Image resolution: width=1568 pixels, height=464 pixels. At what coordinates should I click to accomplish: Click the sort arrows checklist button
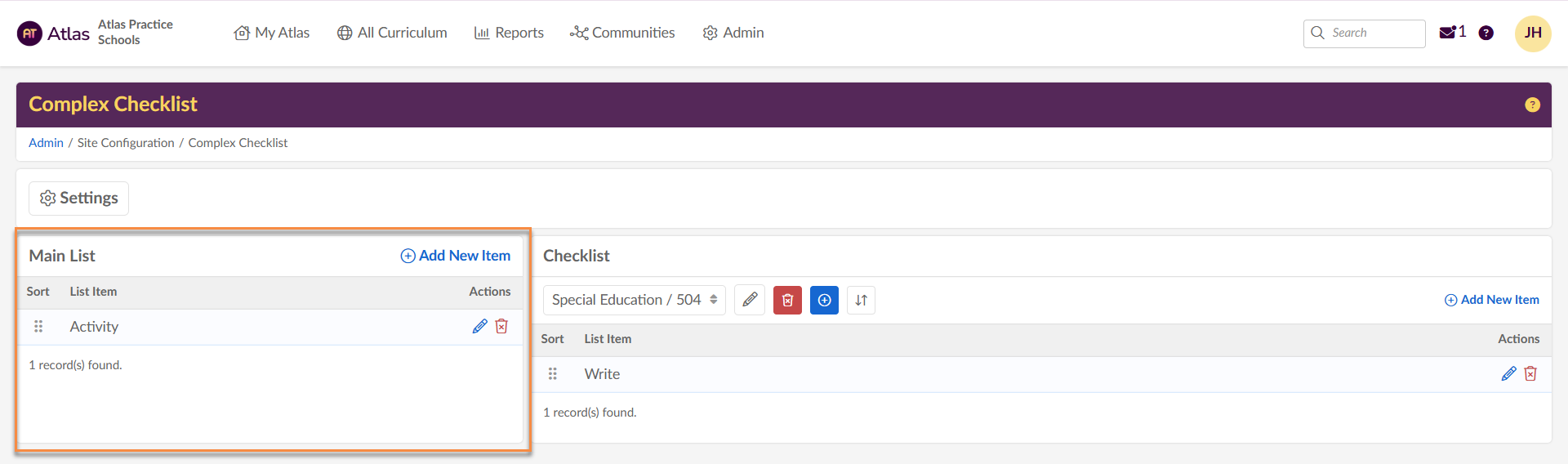[x=861, y=301]
